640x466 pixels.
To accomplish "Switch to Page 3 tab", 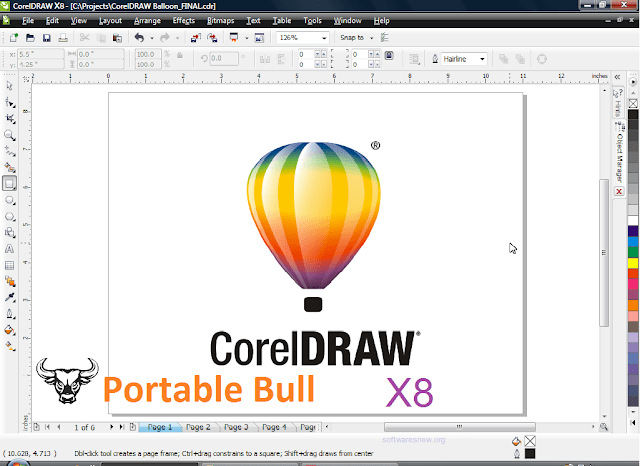I will tap(236, 427).
